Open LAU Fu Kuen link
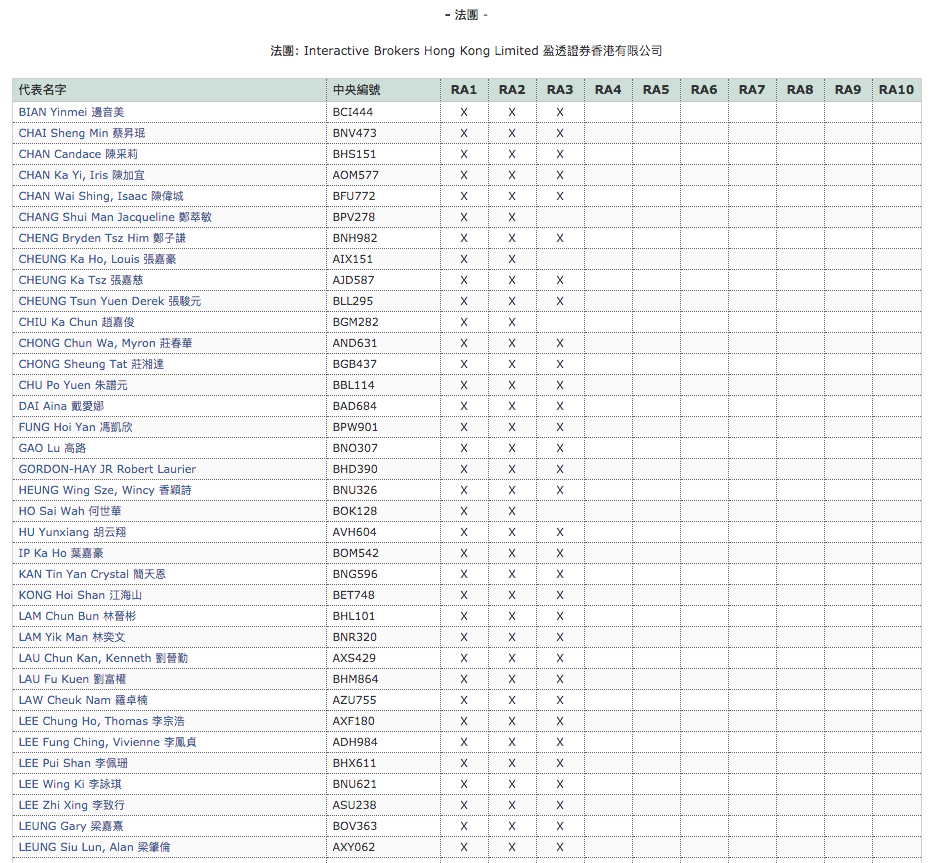 (72, 678)
